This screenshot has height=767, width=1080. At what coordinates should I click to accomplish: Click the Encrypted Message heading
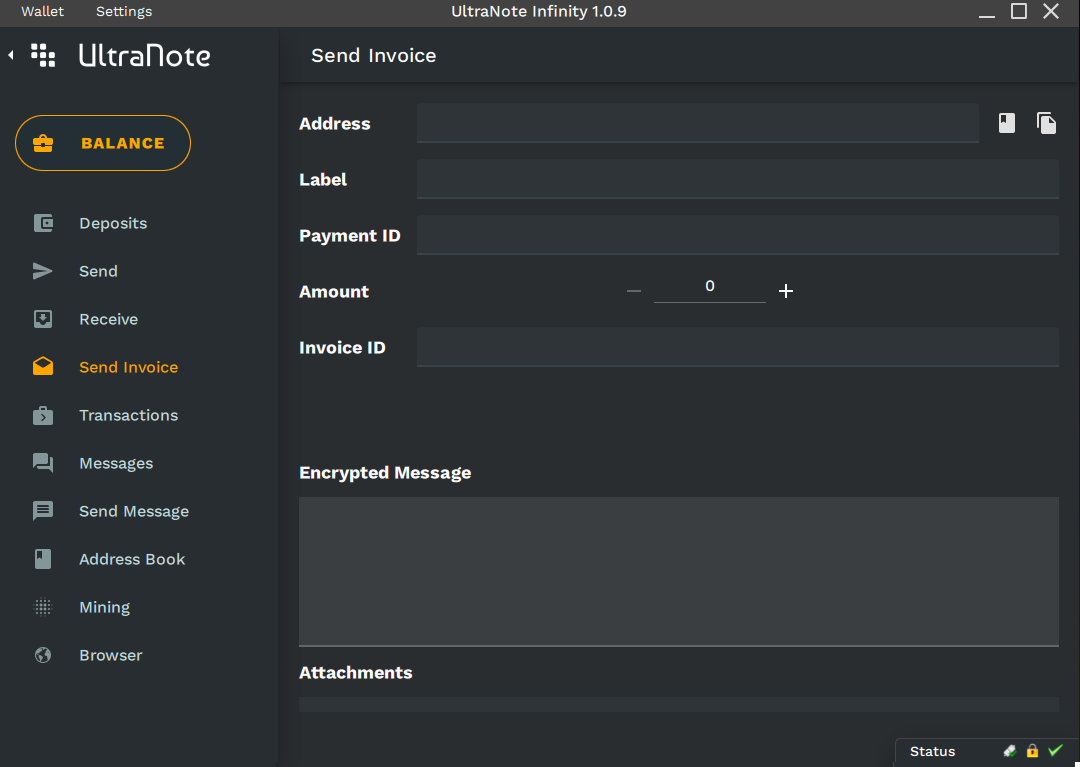(385, 473)
